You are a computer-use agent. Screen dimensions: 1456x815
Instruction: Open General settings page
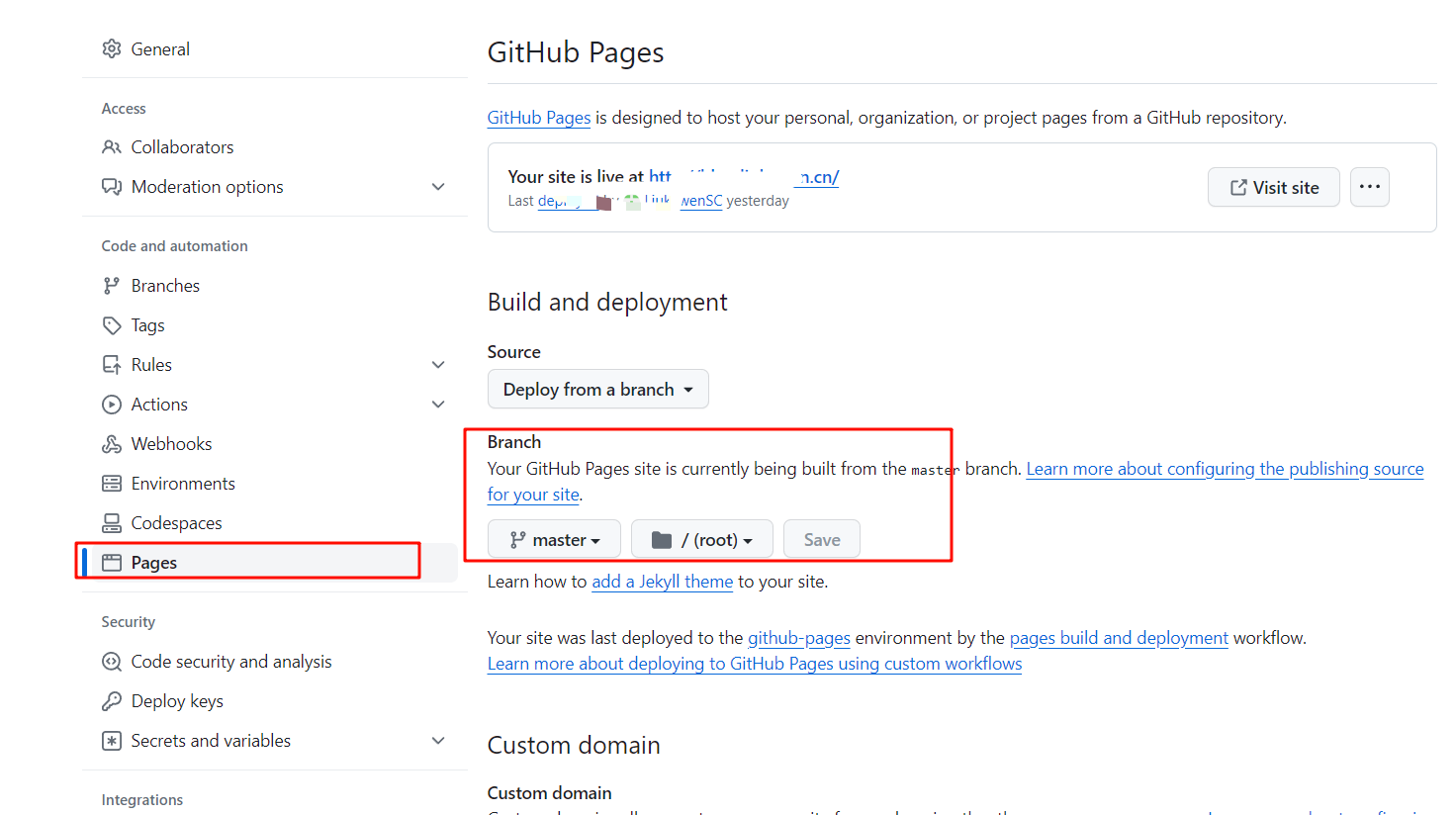pyautogui.click(x=160, y=48)
